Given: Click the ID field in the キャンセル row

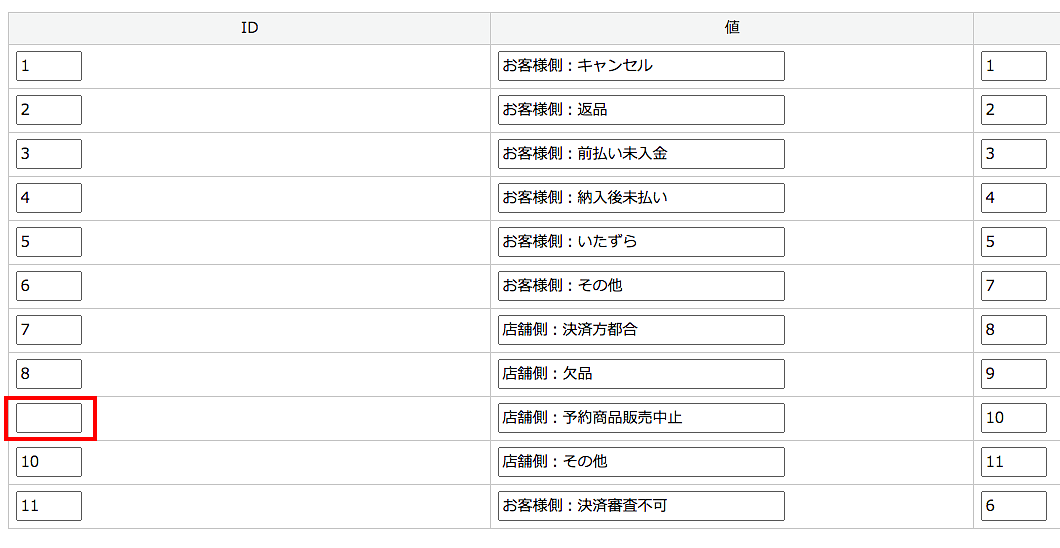Looking at the screenshot, I should (49, 66).
